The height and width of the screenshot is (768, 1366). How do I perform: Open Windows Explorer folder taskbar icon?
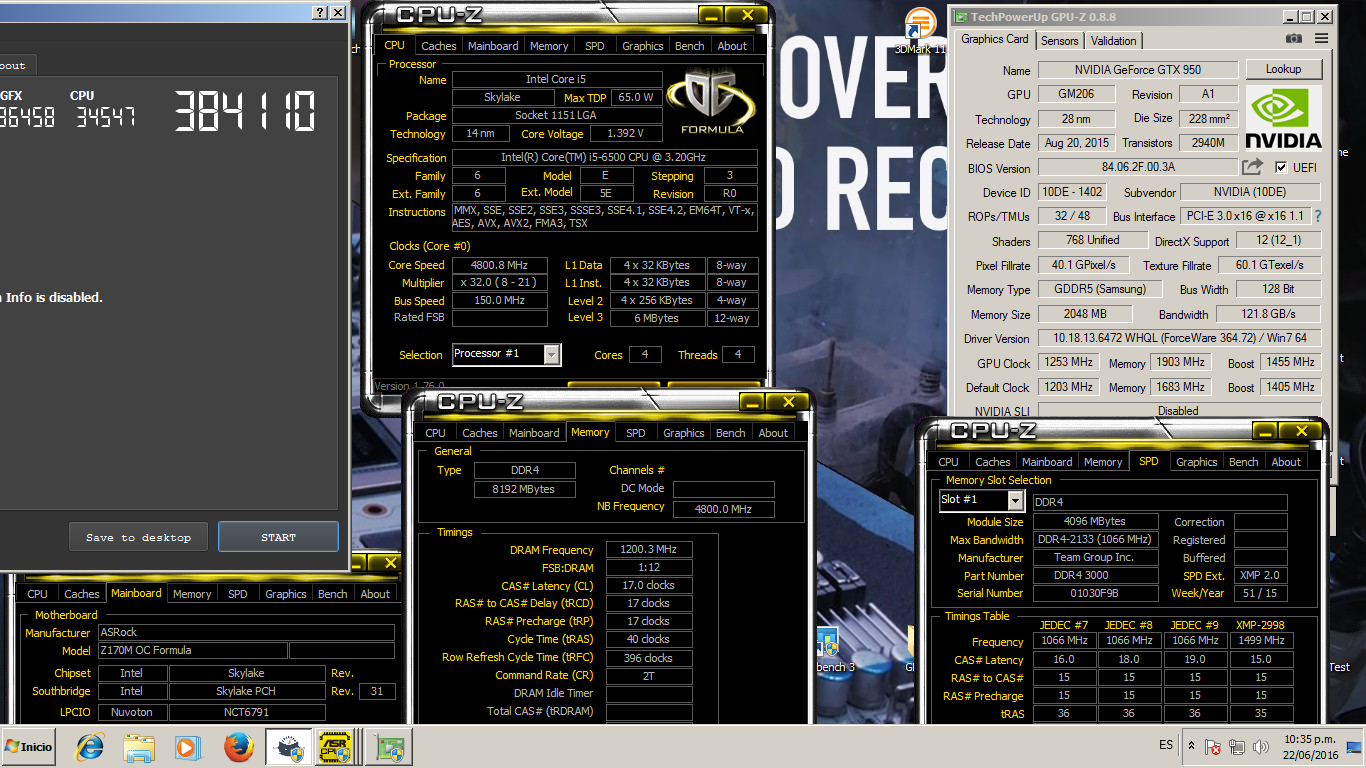139,747
